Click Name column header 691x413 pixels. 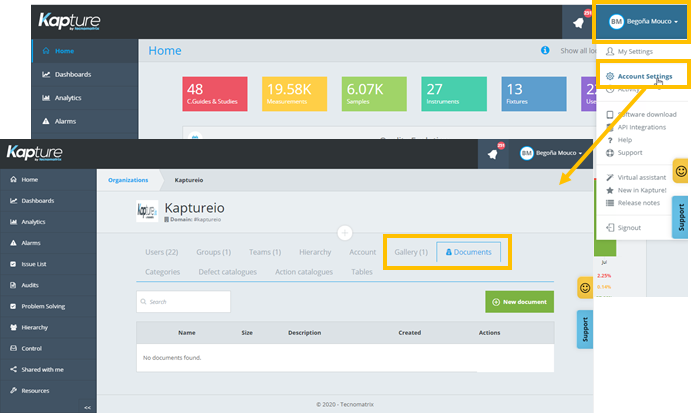coord(187,333)
